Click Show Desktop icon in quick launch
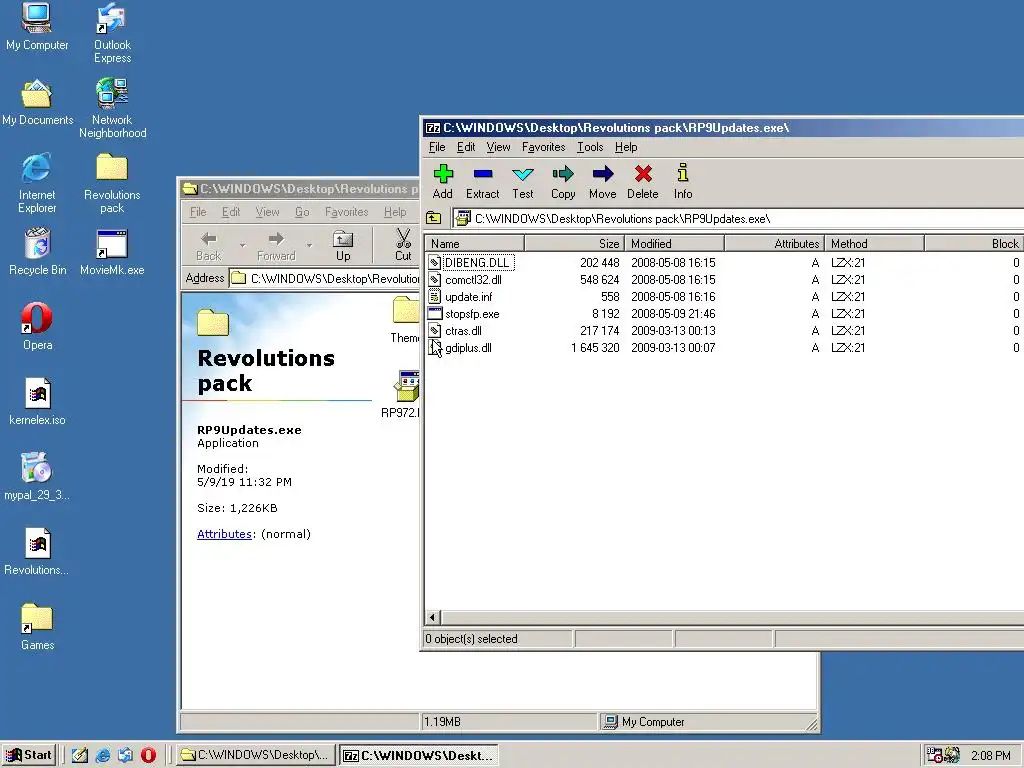The height and width of the screenshot is (768, 1024). 80,755
